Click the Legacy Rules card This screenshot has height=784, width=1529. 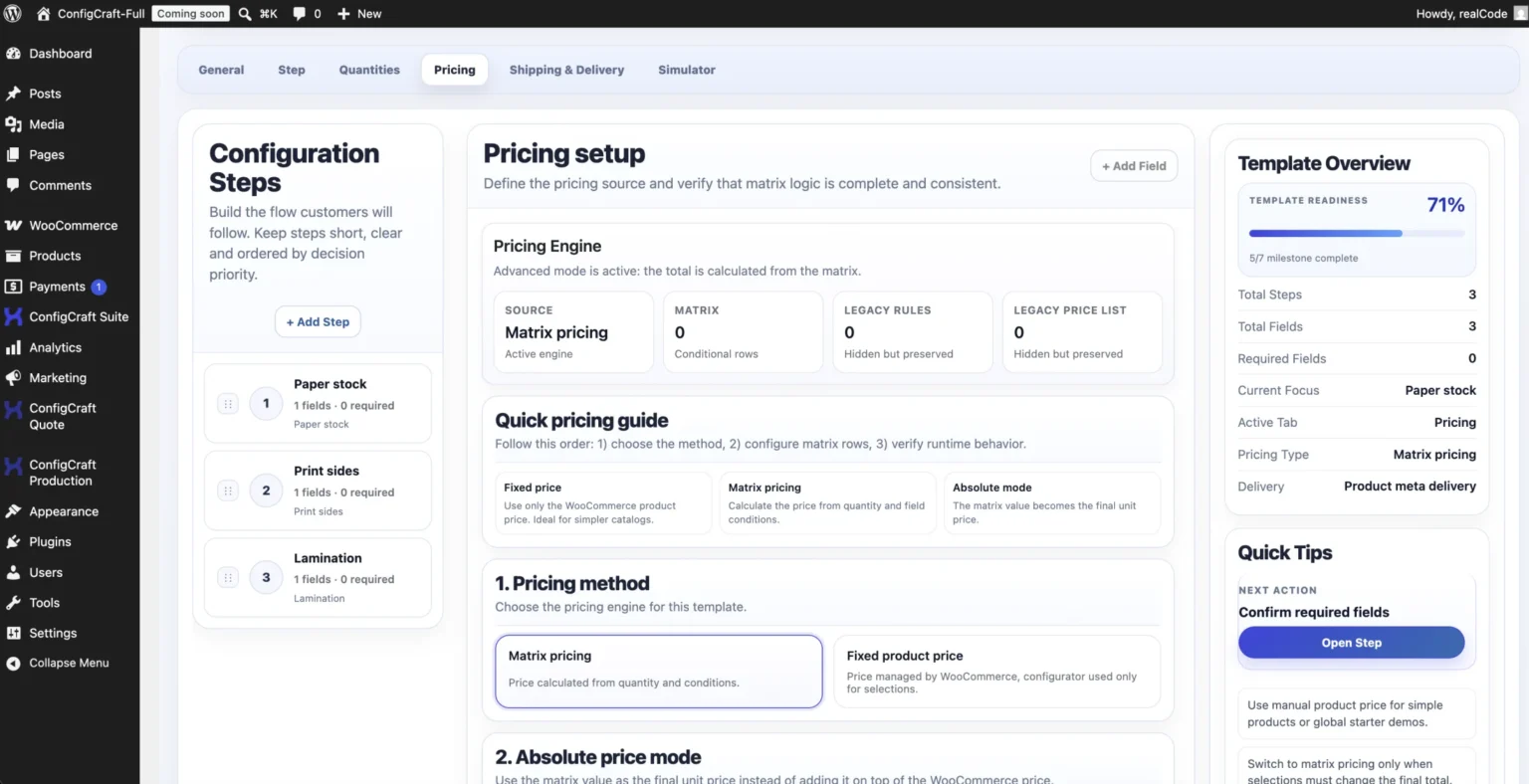click(x=913, y=332)
